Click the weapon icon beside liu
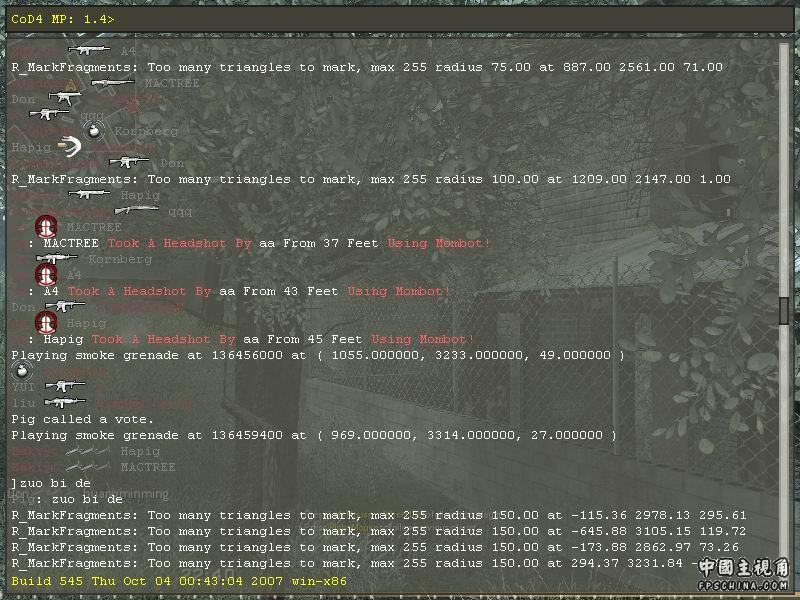This screenshot has width=800, height=600. (x=65, y=403)
